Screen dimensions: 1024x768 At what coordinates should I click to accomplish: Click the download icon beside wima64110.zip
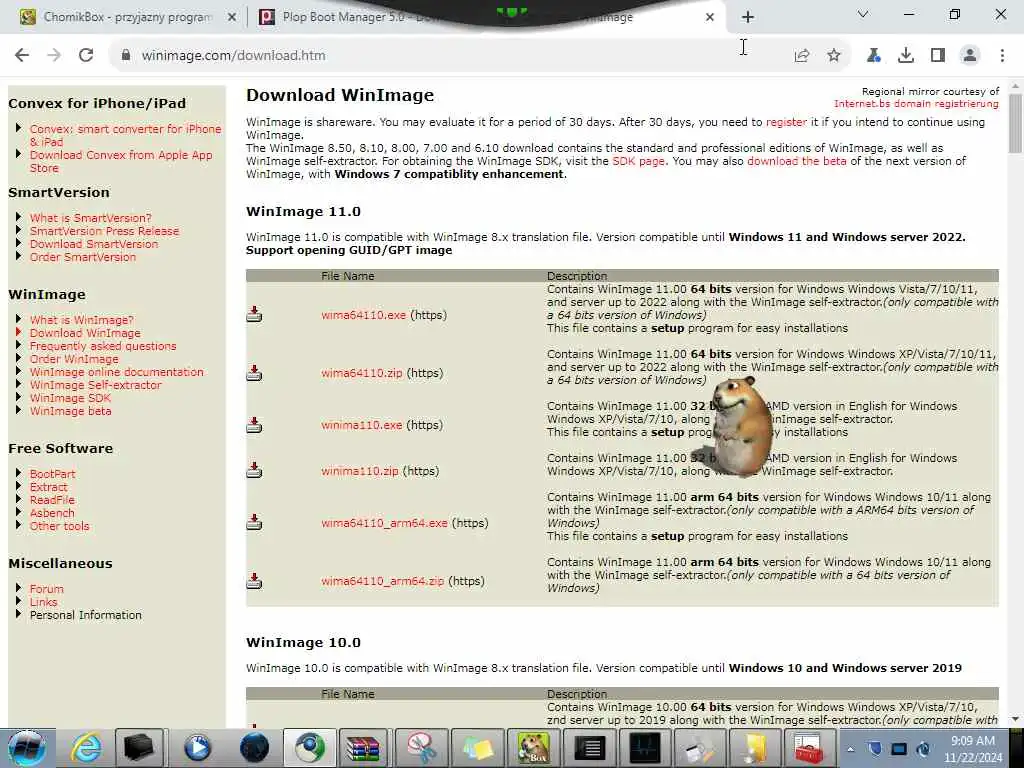(254, 373)
